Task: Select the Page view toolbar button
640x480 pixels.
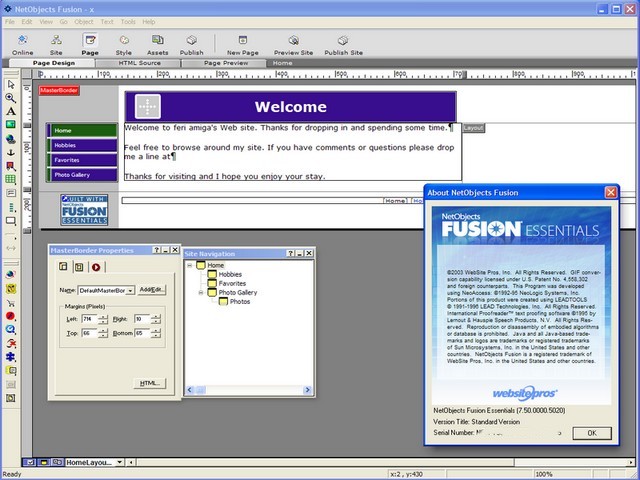Action: pos(90,44)
